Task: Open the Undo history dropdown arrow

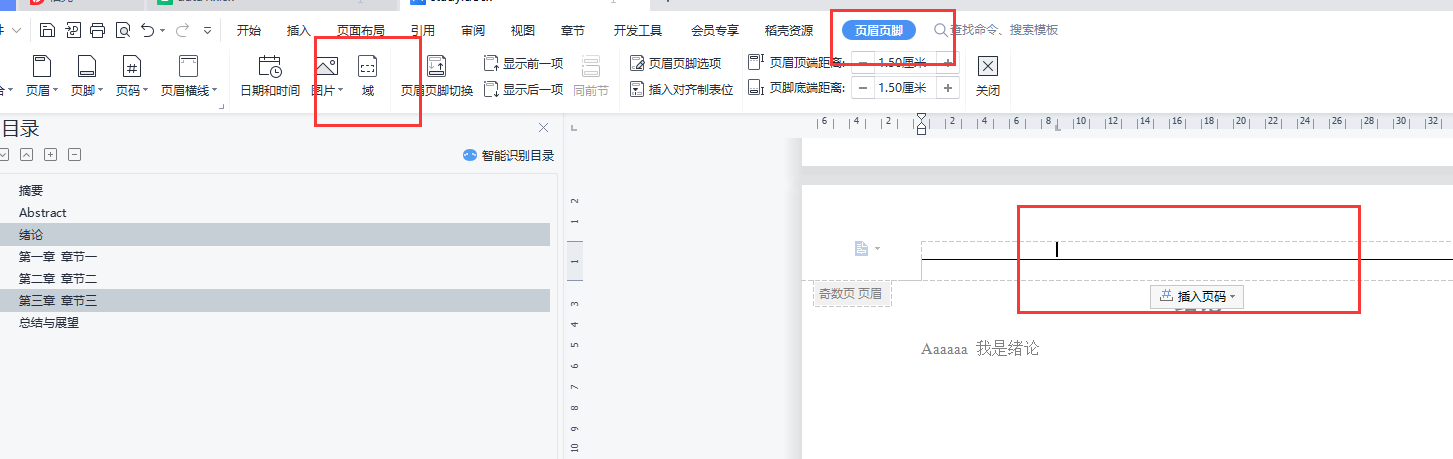Action: pos(163,31)
